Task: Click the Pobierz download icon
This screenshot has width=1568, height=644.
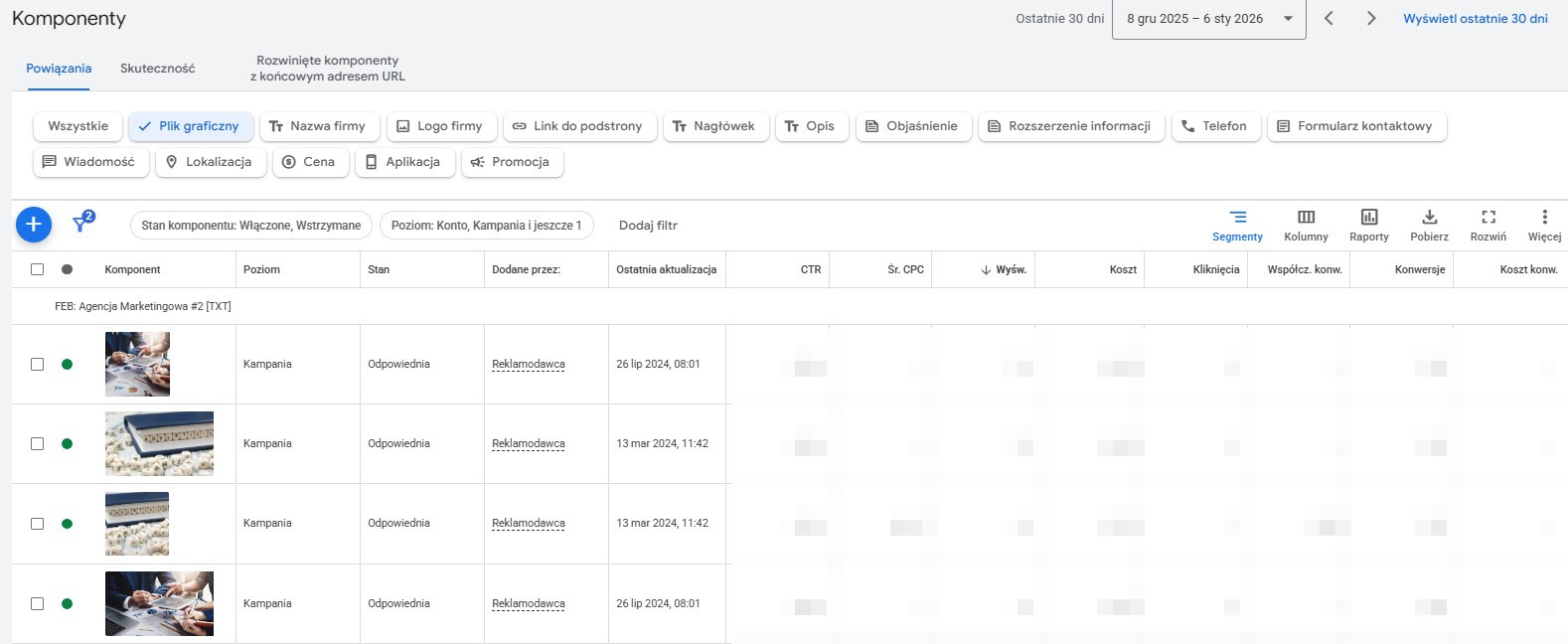Action: (1429, 225)
